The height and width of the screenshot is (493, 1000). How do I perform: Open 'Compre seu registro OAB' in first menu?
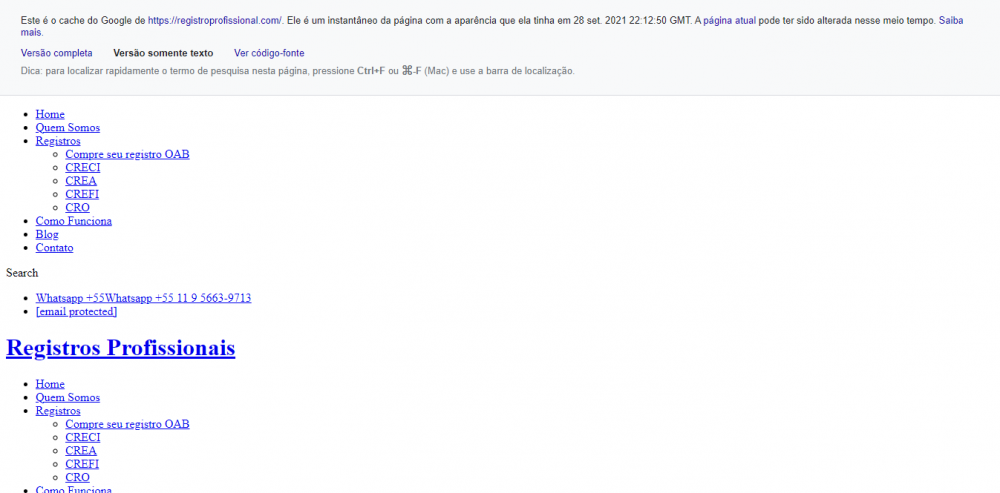[127, 154]
